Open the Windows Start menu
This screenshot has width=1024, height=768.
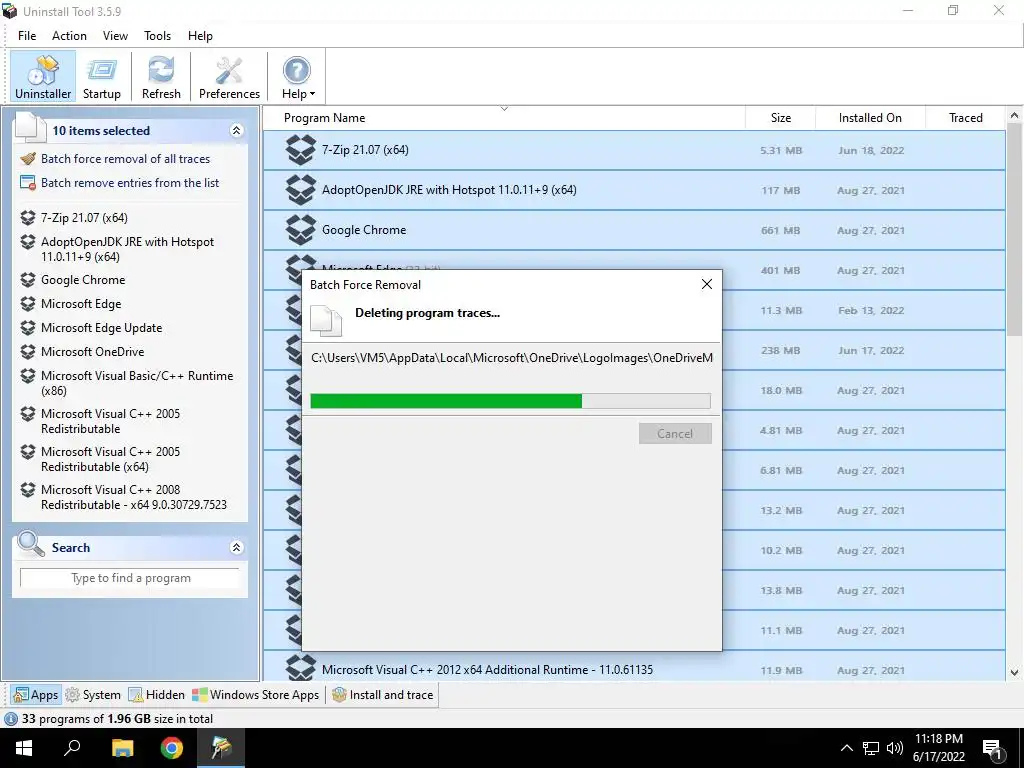24,748
